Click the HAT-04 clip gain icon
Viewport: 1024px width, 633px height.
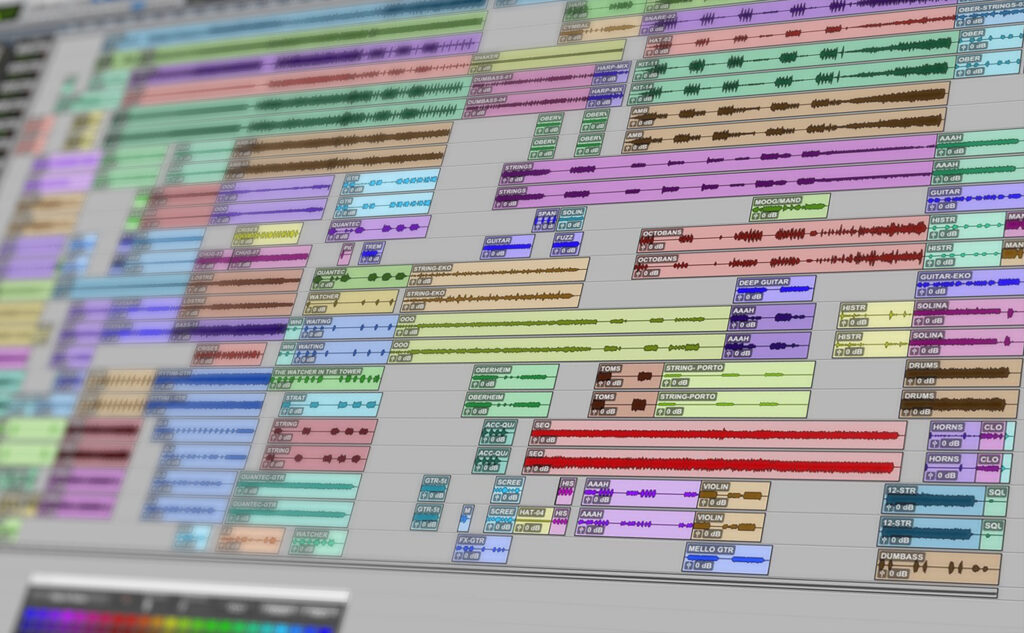[521, 526]
